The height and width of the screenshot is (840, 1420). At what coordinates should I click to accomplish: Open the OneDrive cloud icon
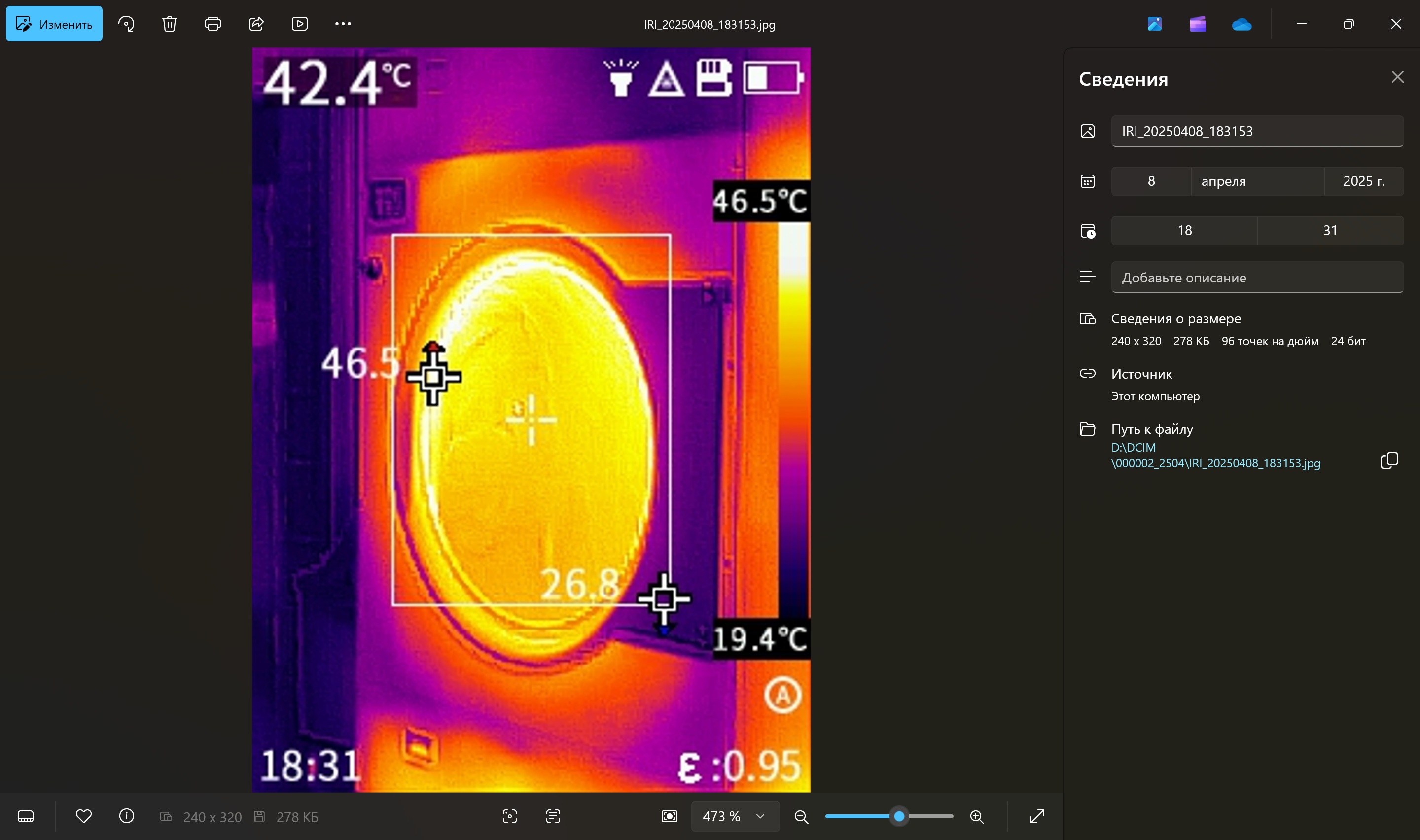[1241, 24]
